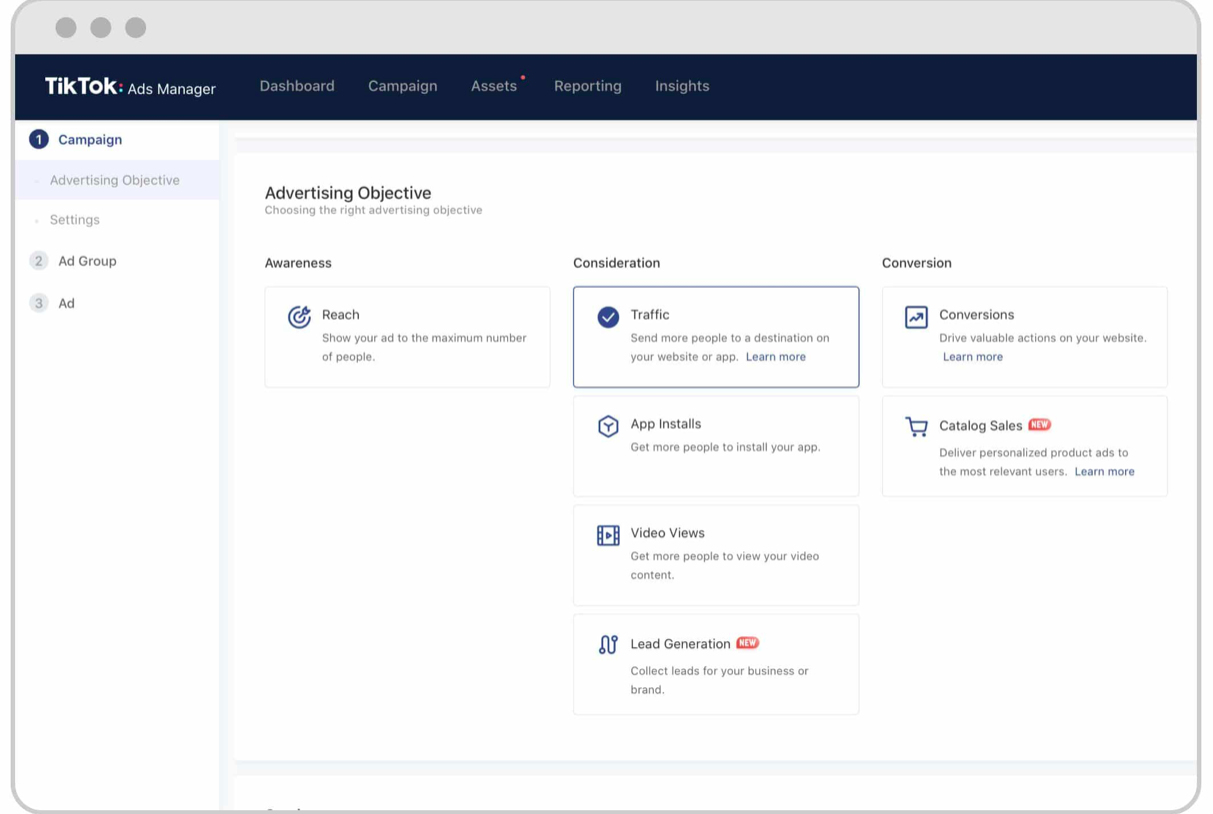This screenshot has width=1213, height=814.
Task: Click the App Installs hexagon icon
Action: 608,426
